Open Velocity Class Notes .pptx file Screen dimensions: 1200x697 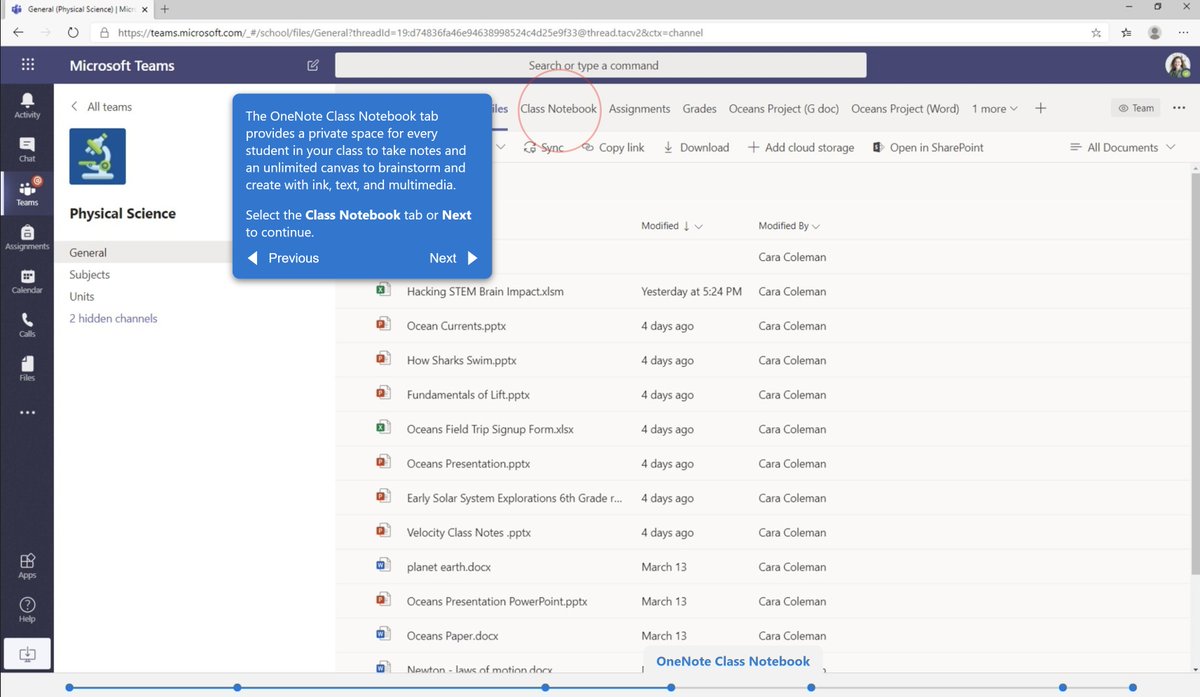tap(470, 532)
